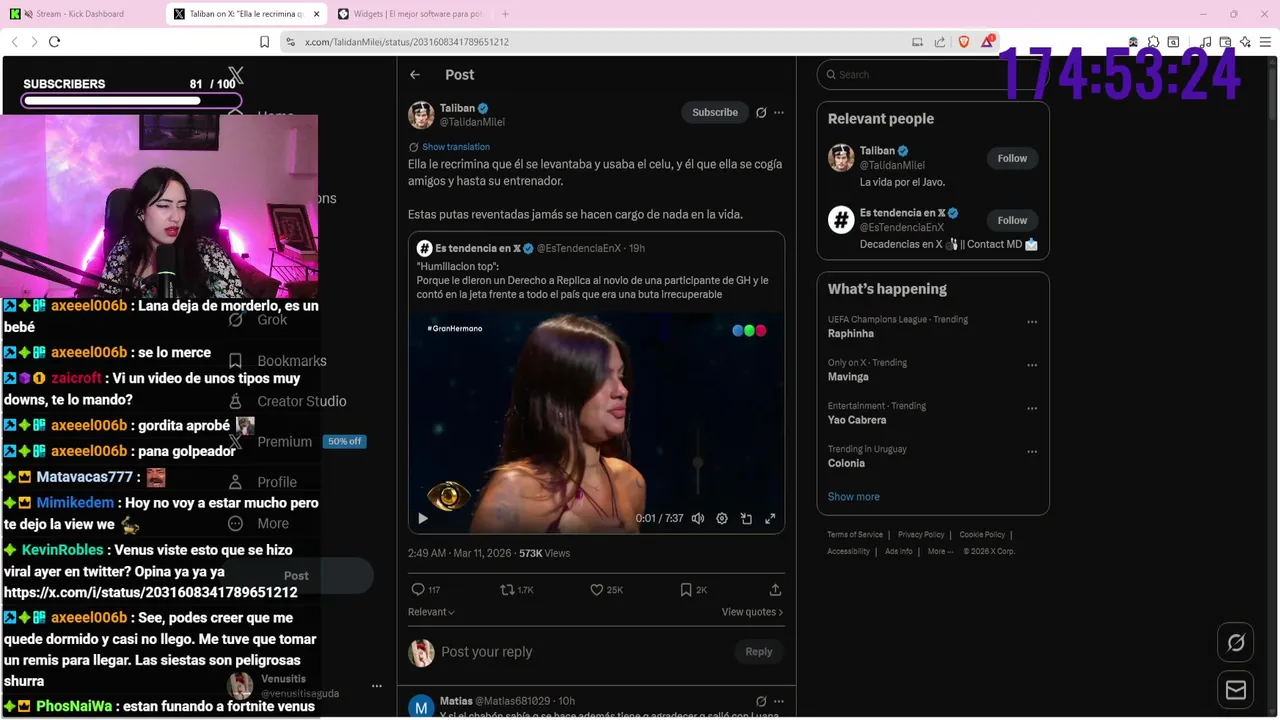The height and width of the screenshot is (720, 1280).
Task: Click the share icon in the address bar
Action: [940, 42]
